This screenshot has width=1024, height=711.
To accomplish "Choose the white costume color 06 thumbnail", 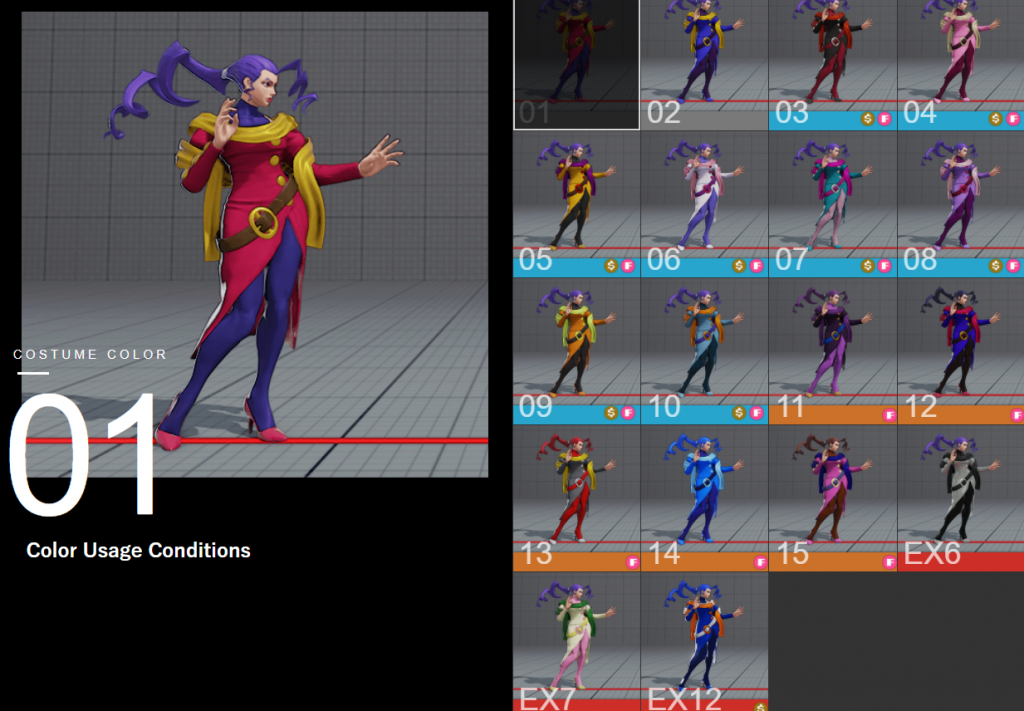I will pyautogui.click(x=705, y=204).
